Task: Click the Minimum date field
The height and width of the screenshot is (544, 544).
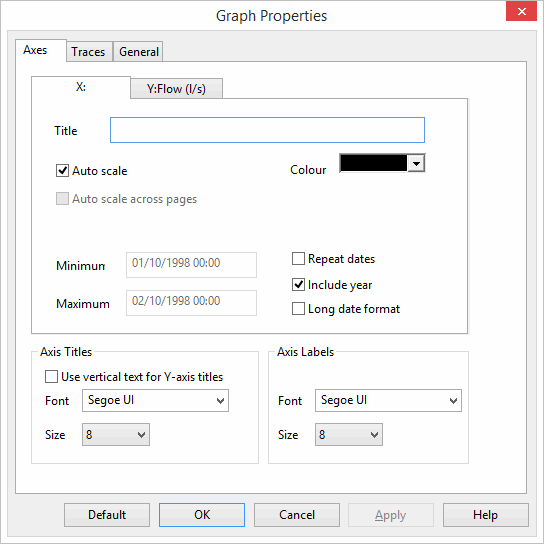Action: coord(192,265)
